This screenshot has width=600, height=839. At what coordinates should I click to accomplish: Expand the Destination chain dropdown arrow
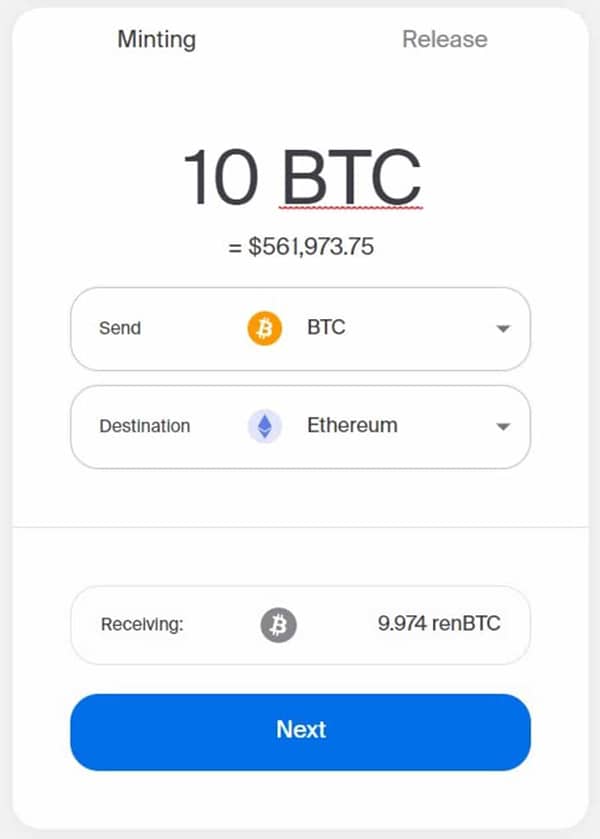[x=503, y=427]
